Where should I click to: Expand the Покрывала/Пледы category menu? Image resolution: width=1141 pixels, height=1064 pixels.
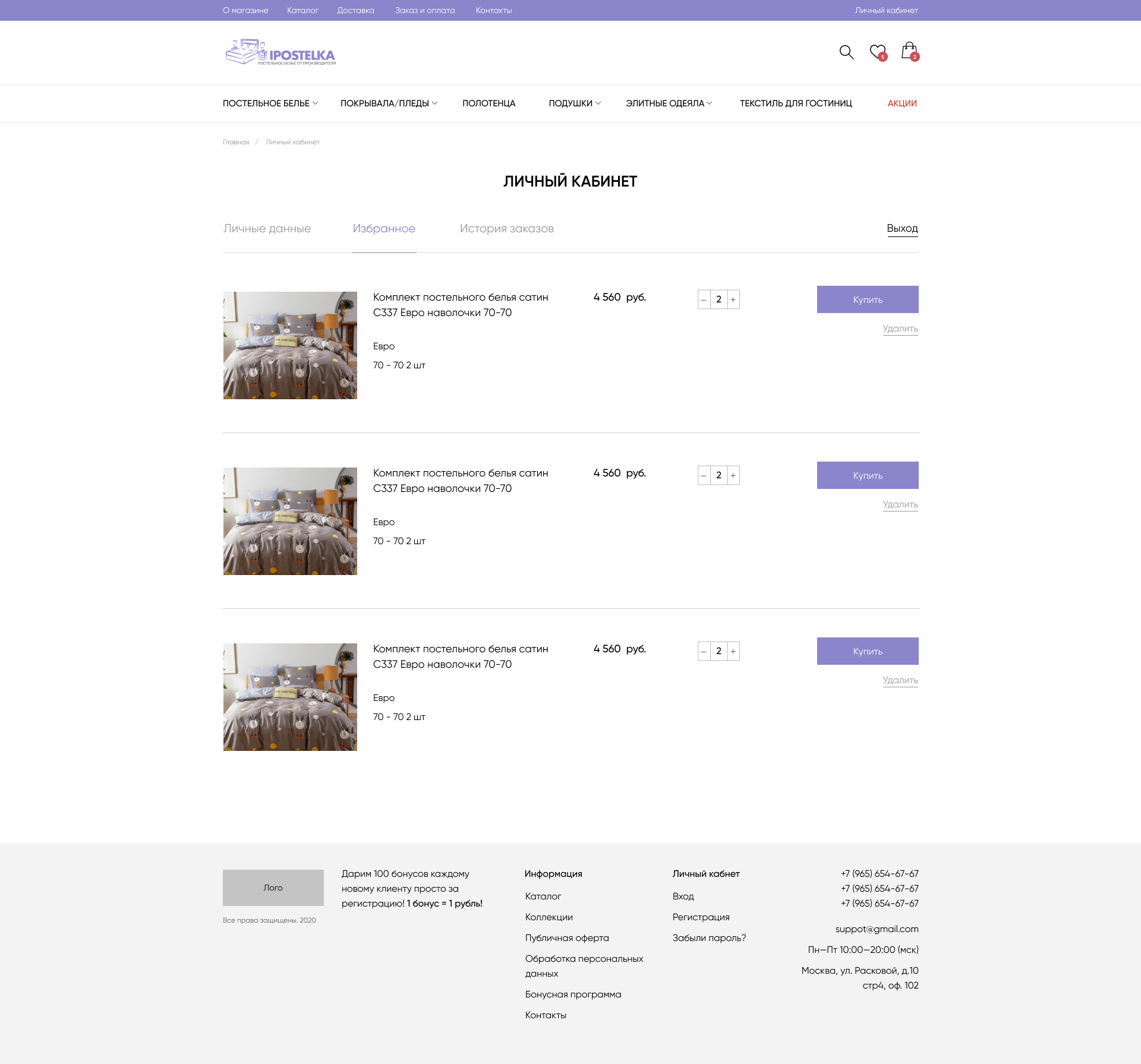[389, 103]
